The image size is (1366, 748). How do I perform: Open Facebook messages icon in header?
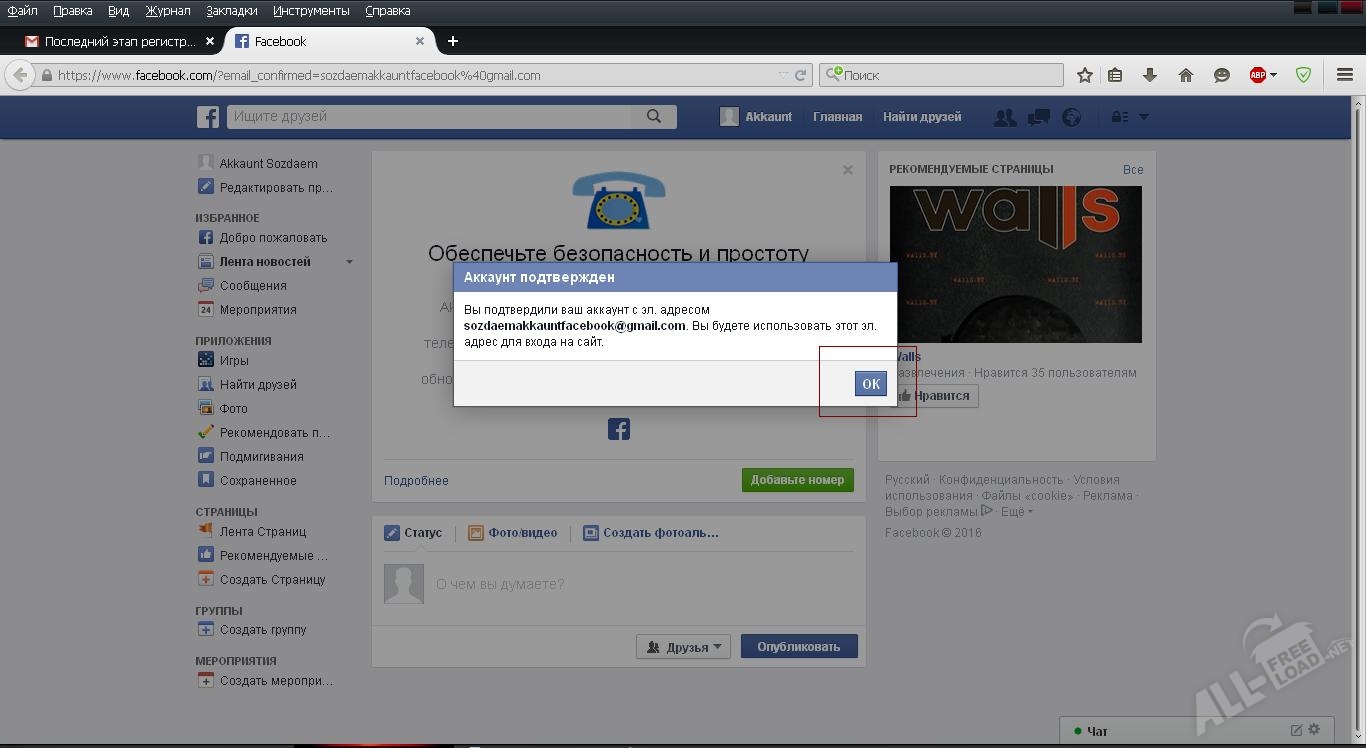click(x=1038, y=117)
